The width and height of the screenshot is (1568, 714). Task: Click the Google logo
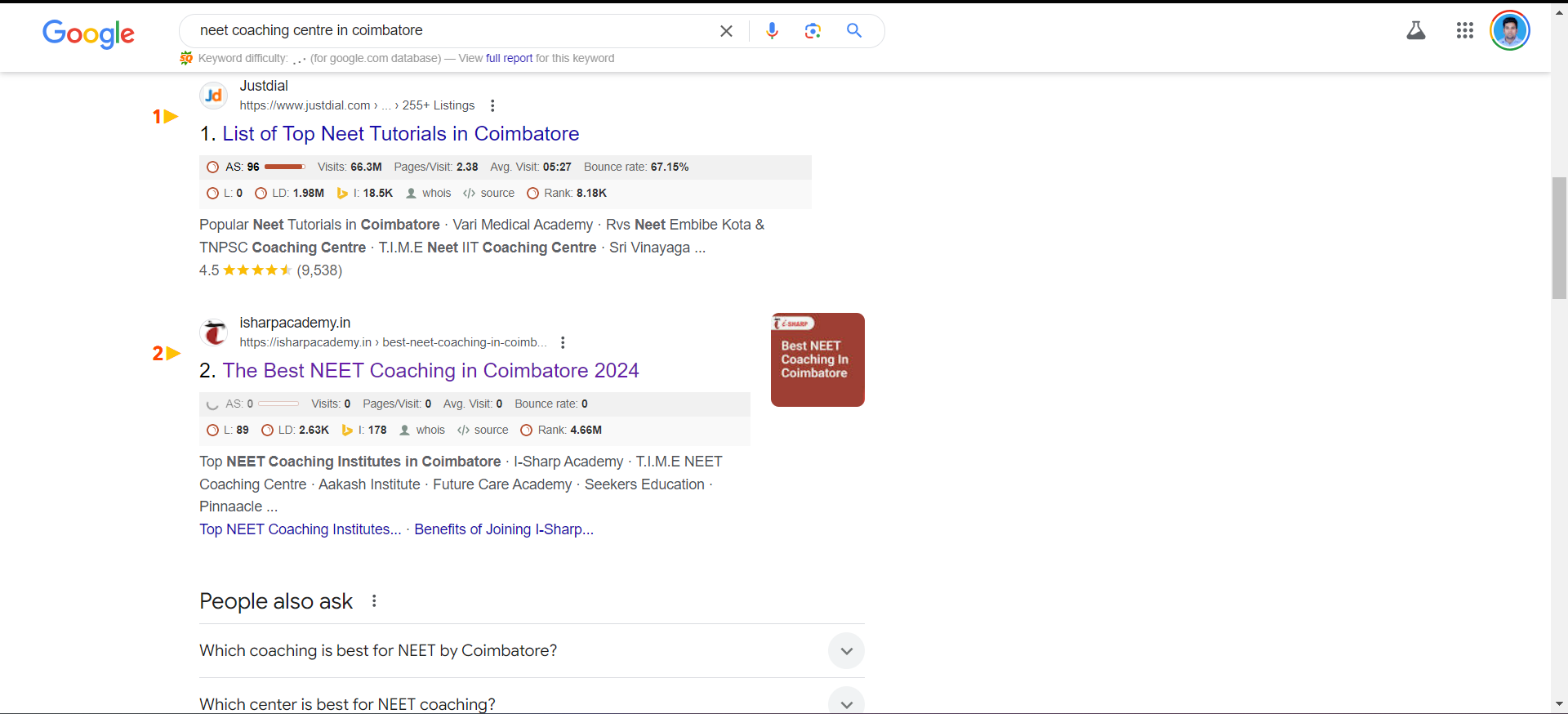tap(88, 33)
